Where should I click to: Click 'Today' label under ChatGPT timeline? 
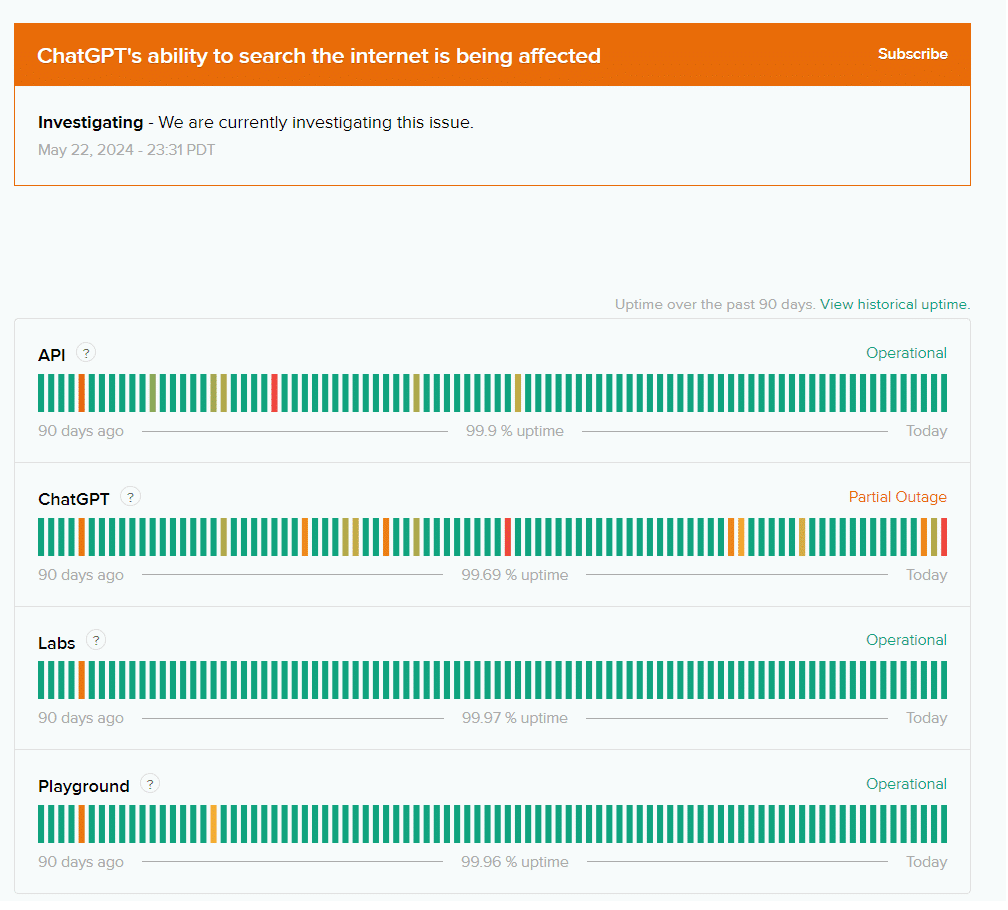point(926,575)
